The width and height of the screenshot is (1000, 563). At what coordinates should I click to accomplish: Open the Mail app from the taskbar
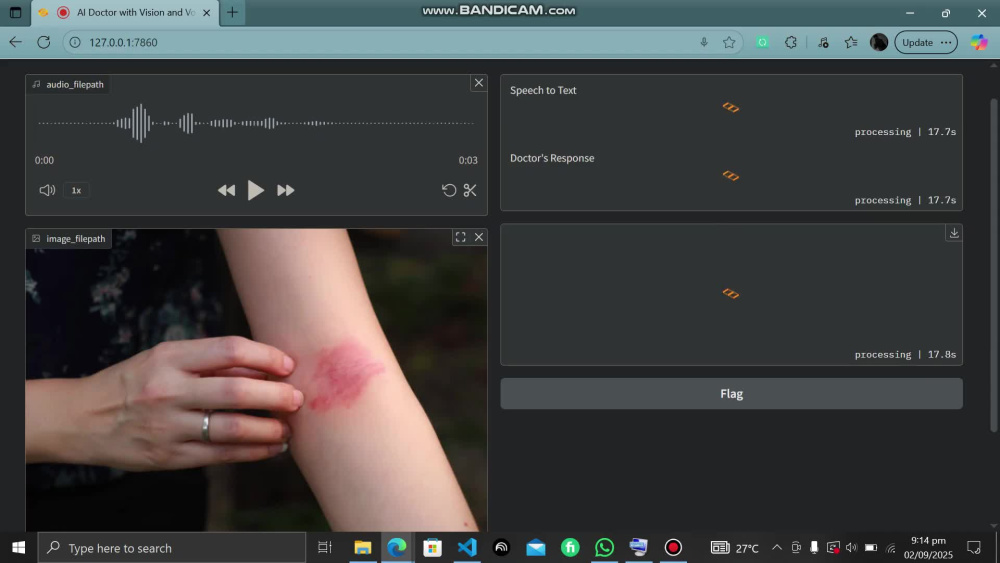pos(536,548)
